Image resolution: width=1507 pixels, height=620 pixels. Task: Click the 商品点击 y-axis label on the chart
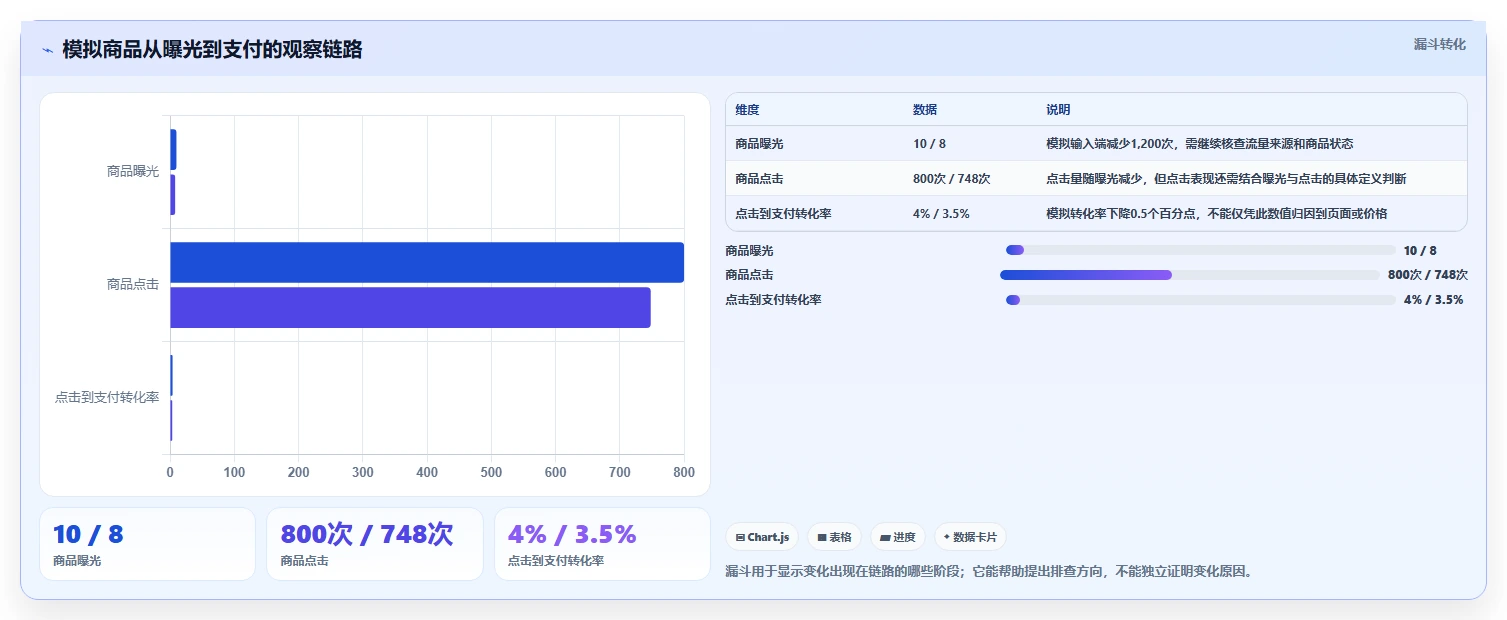coord(133,285)
